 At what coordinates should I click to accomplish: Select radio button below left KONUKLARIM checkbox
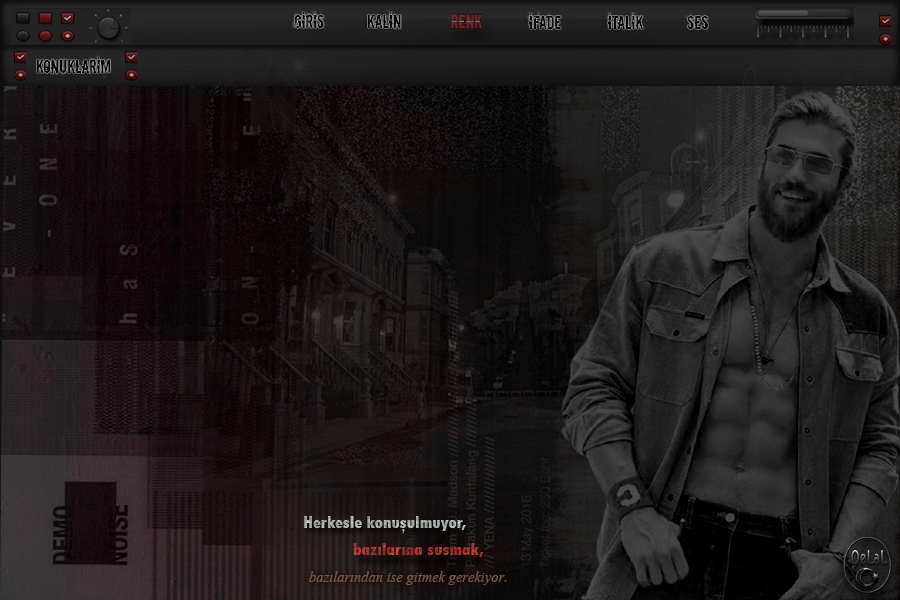coord(20,74)
